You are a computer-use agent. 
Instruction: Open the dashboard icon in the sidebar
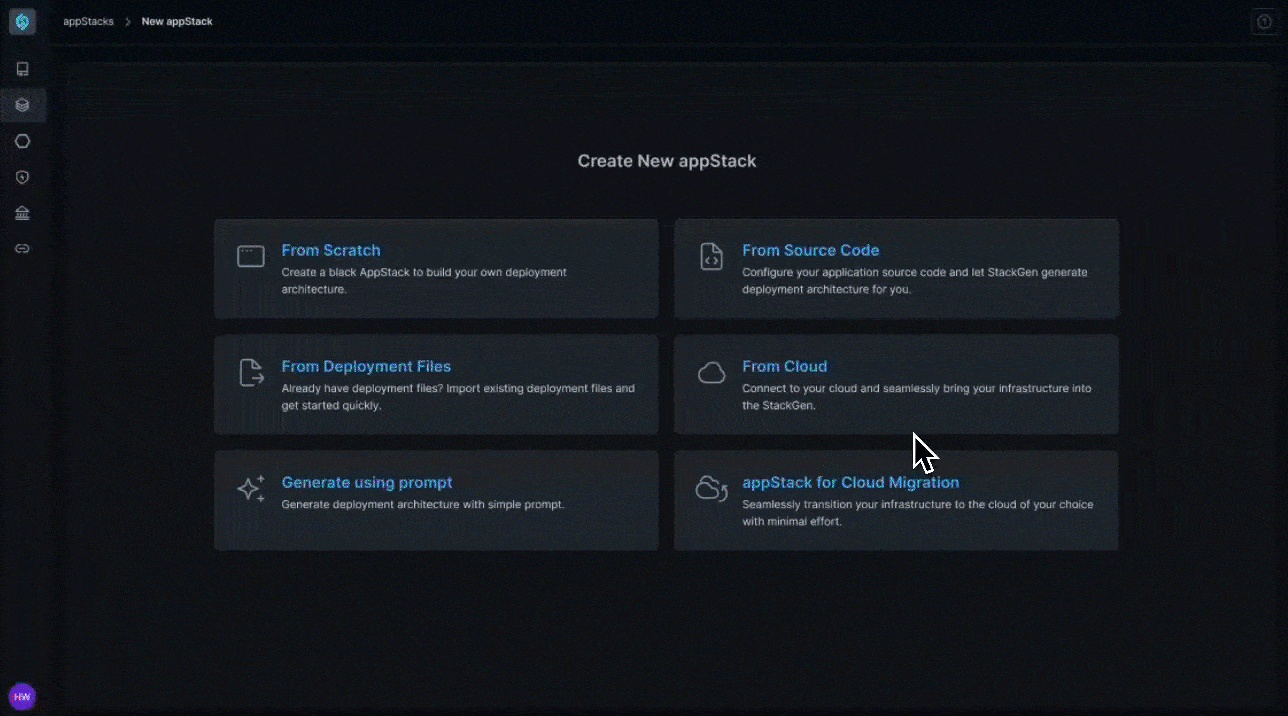[22, 69]
